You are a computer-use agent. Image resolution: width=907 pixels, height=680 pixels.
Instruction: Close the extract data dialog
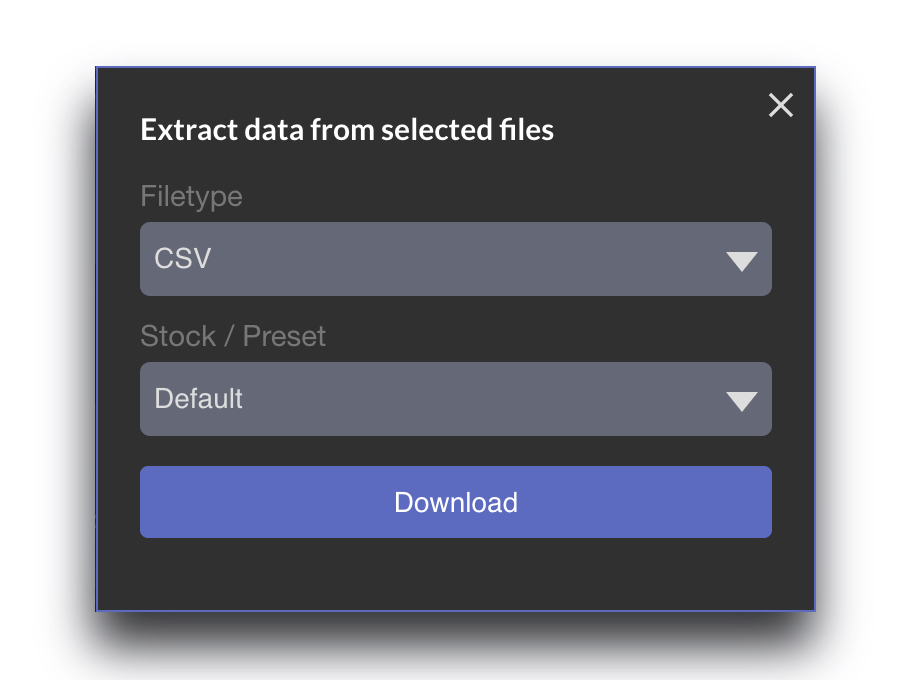coord(781,105)
